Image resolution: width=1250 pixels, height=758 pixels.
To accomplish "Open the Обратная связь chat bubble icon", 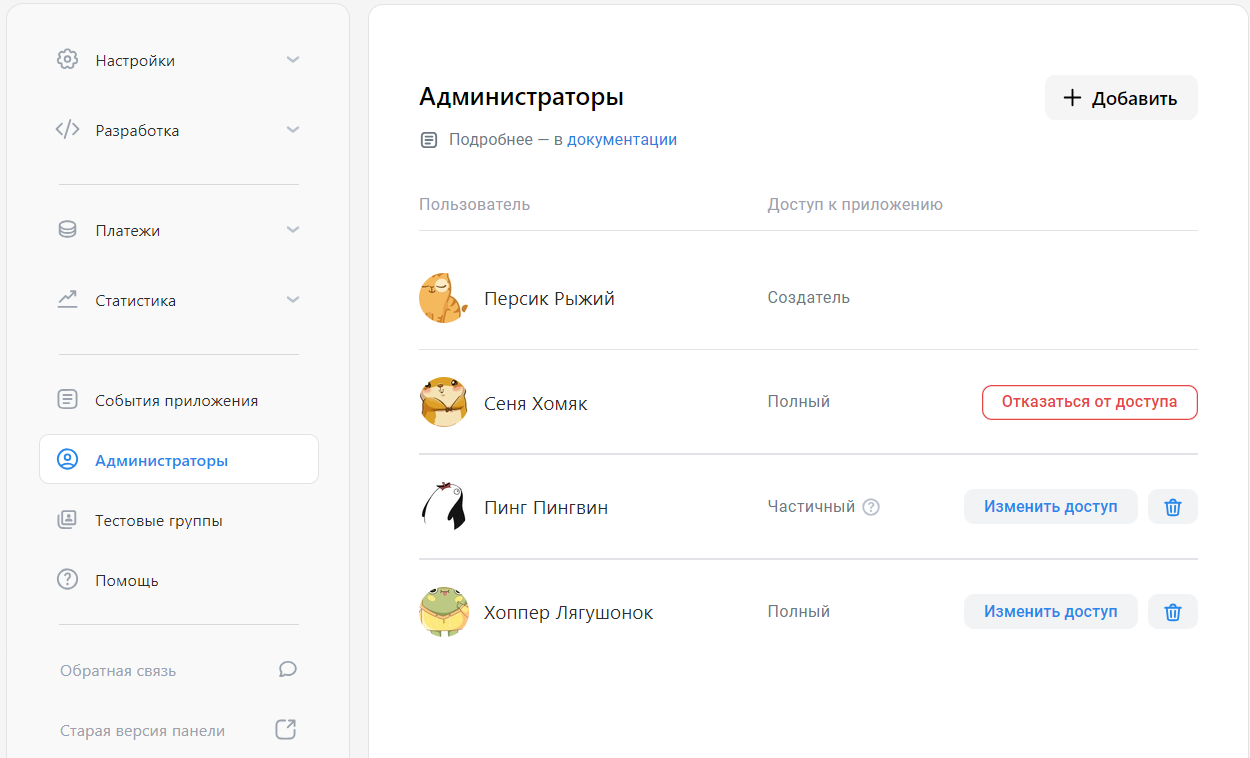I will pyautogui.click(x=287, y=670).
